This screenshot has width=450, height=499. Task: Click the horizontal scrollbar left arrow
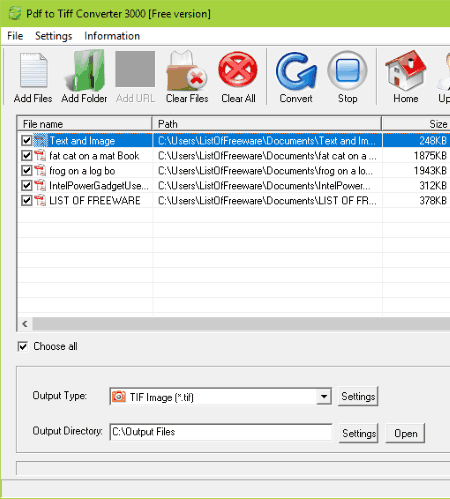pos(25,324)
